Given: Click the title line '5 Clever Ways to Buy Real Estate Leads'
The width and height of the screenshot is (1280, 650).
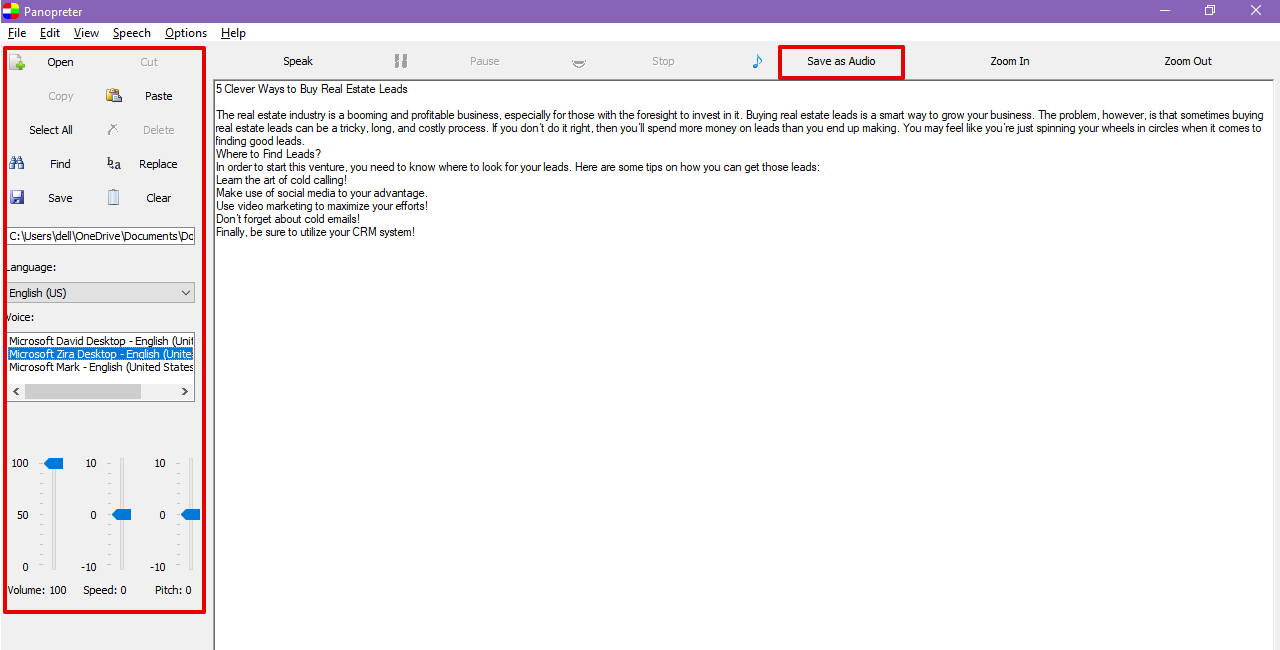Looking at the screenshot, I should coord(312,89).
